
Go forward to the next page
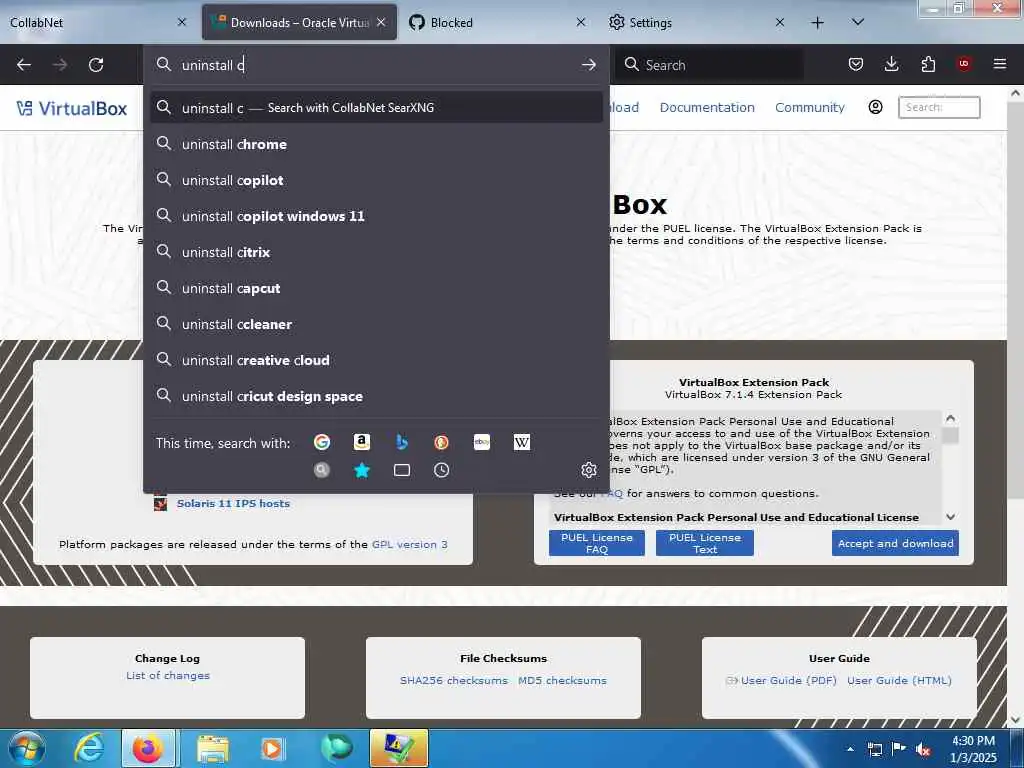pyautogui.click(x=59, y=65)
